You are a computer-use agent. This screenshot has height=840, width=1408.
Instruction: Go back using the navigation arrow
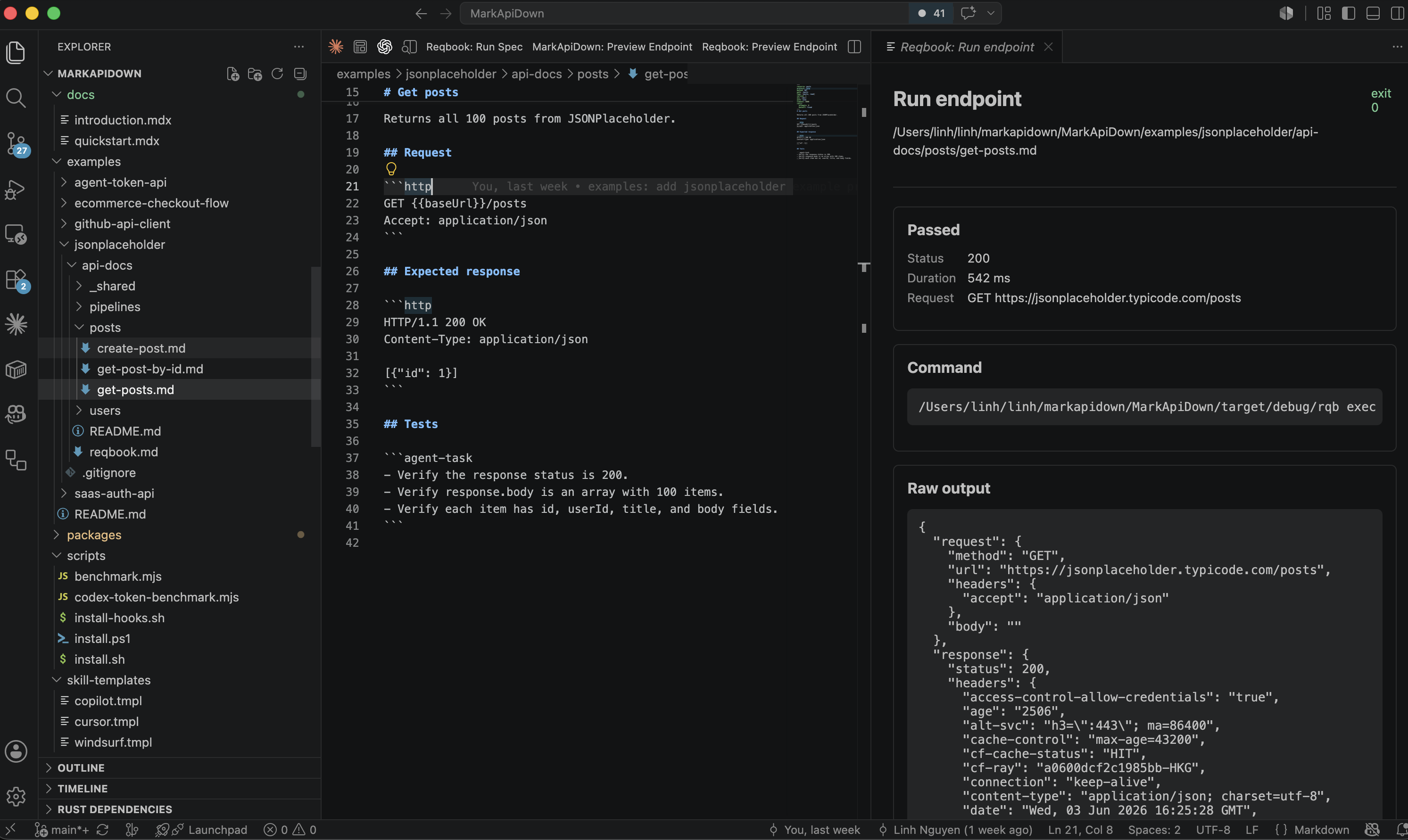421,13
